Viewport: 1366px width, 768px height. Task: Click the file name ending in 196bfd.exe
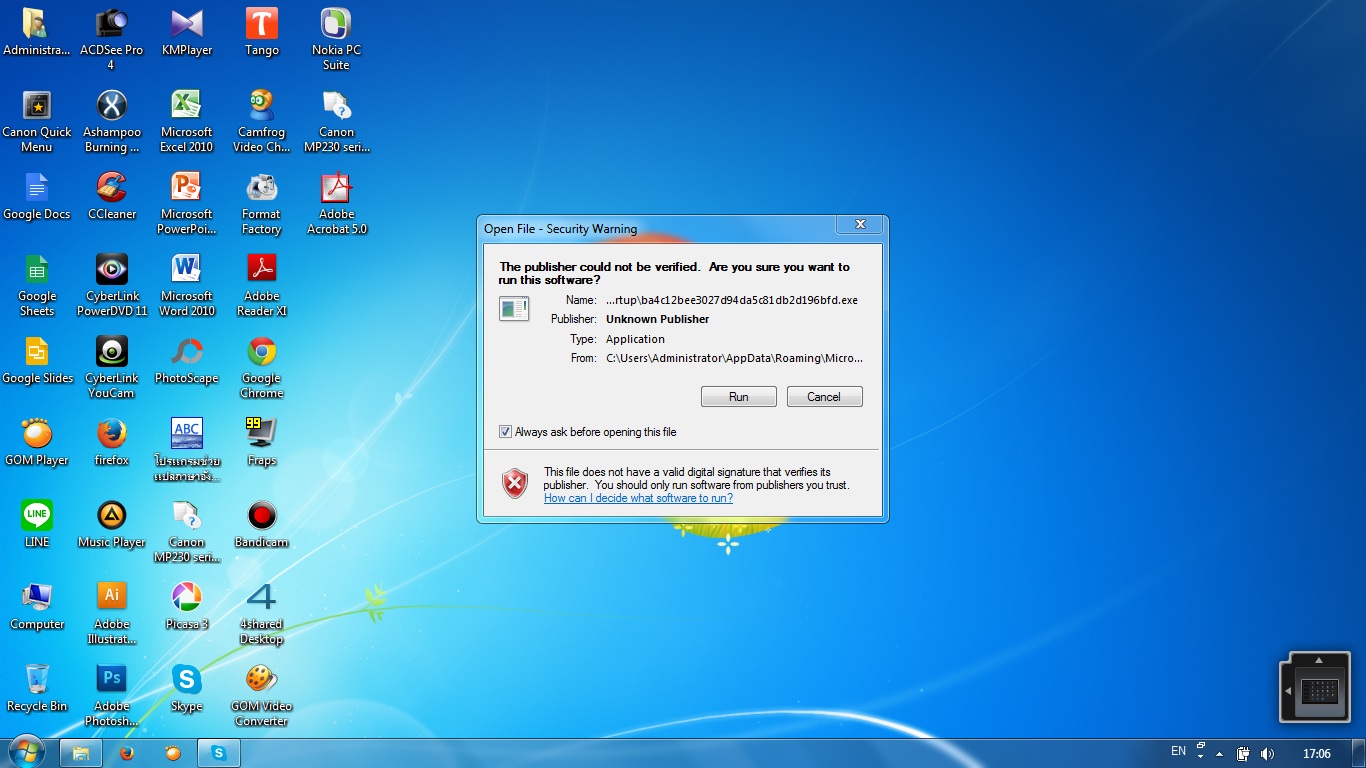[x=732, y=300]
